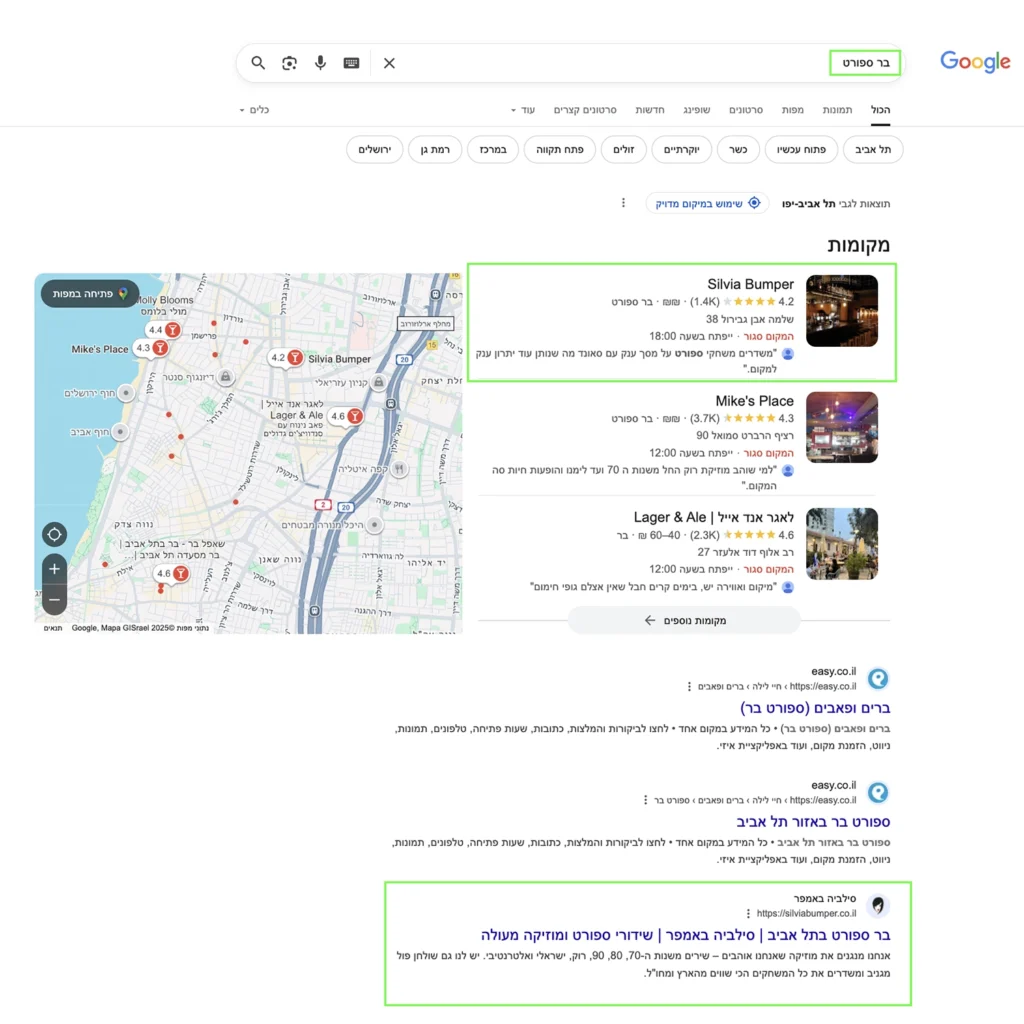Select the ירושלים filter chip
The image size is (1024, 1024).
[375, 150]
